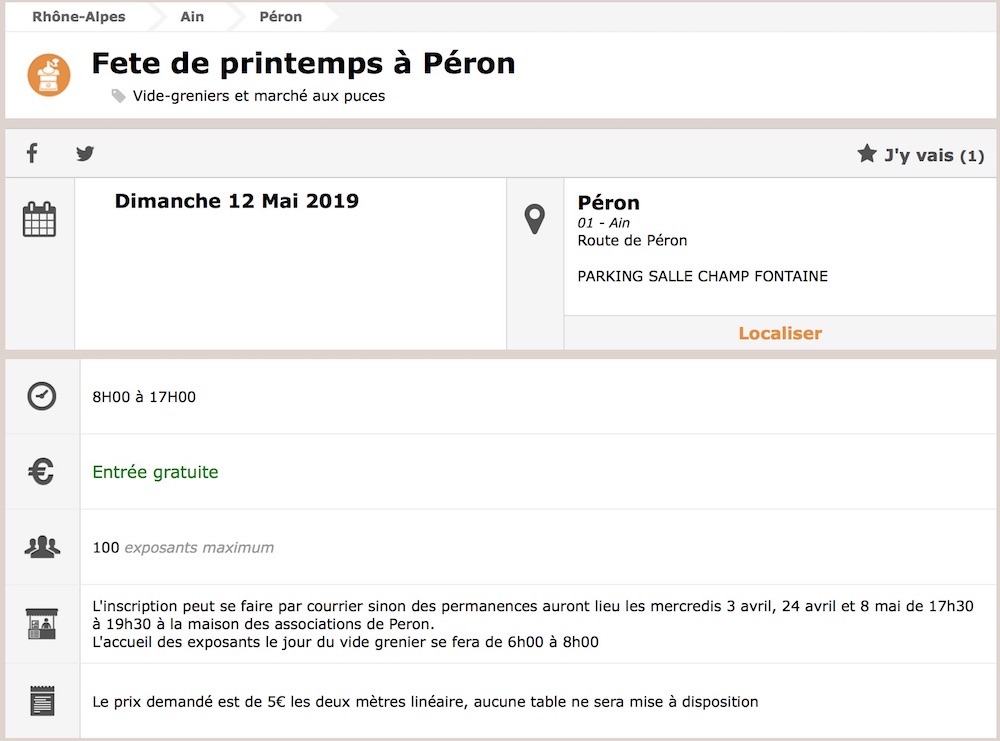Click the Péron town name heading
Image resolution: width=1000 pixels, height=741 pixels.
tap(608, 203)
